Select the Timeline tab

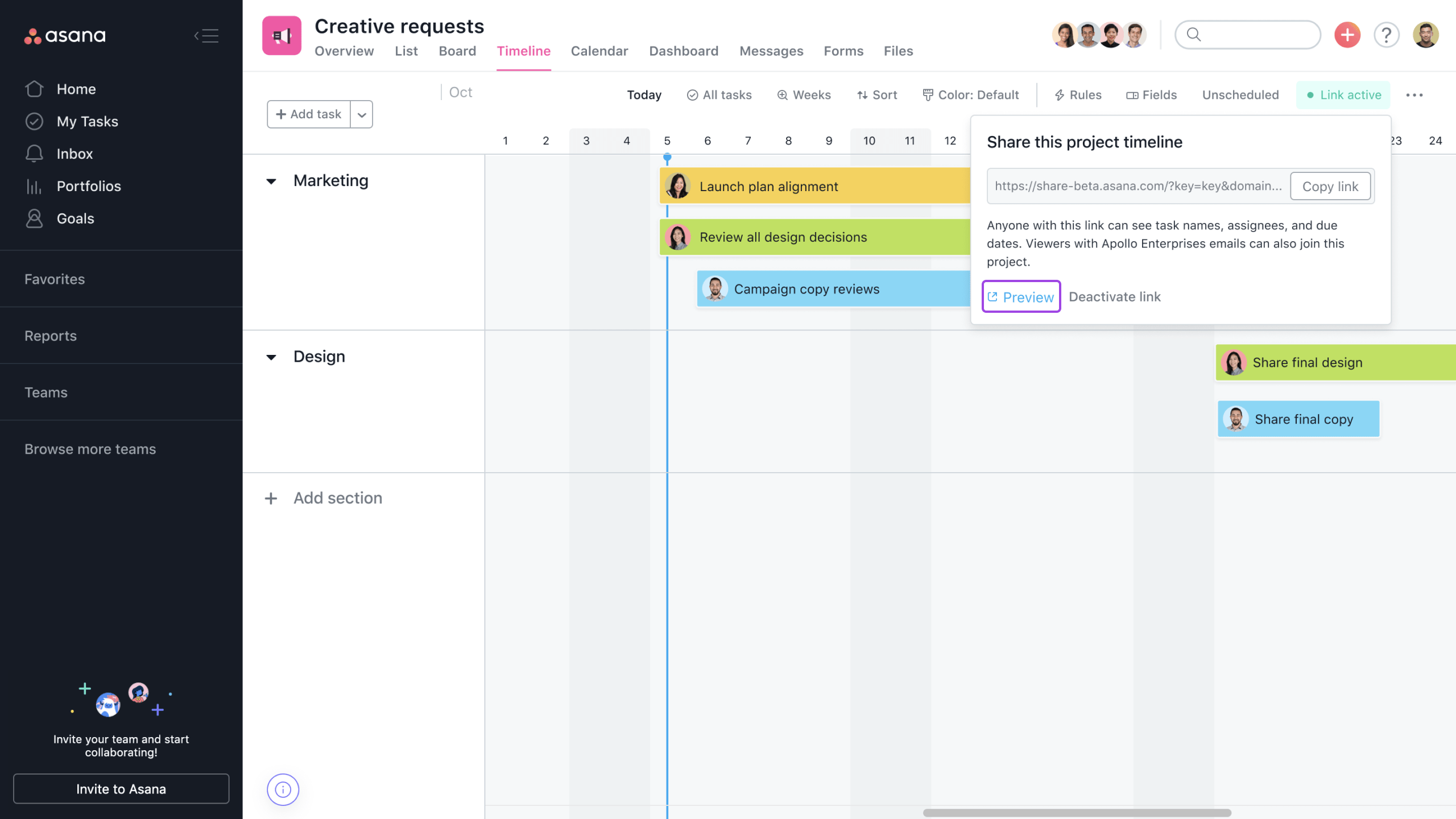pyautogui.click(x=523, y=51)
